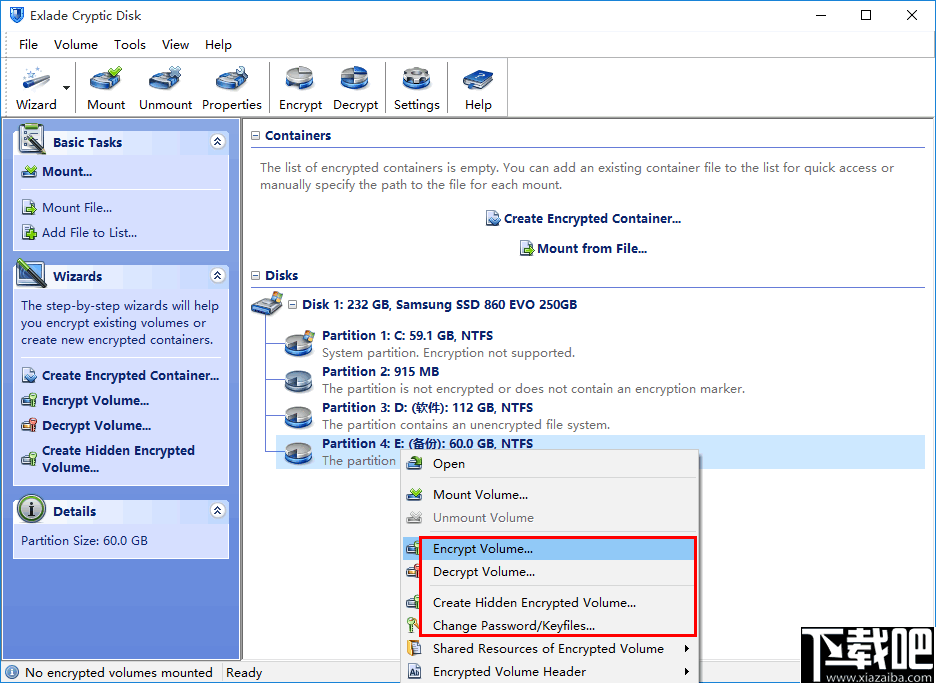936x683 pixels.
Task: Open the Wizard dropdown arrow
Action: [66, 88]
